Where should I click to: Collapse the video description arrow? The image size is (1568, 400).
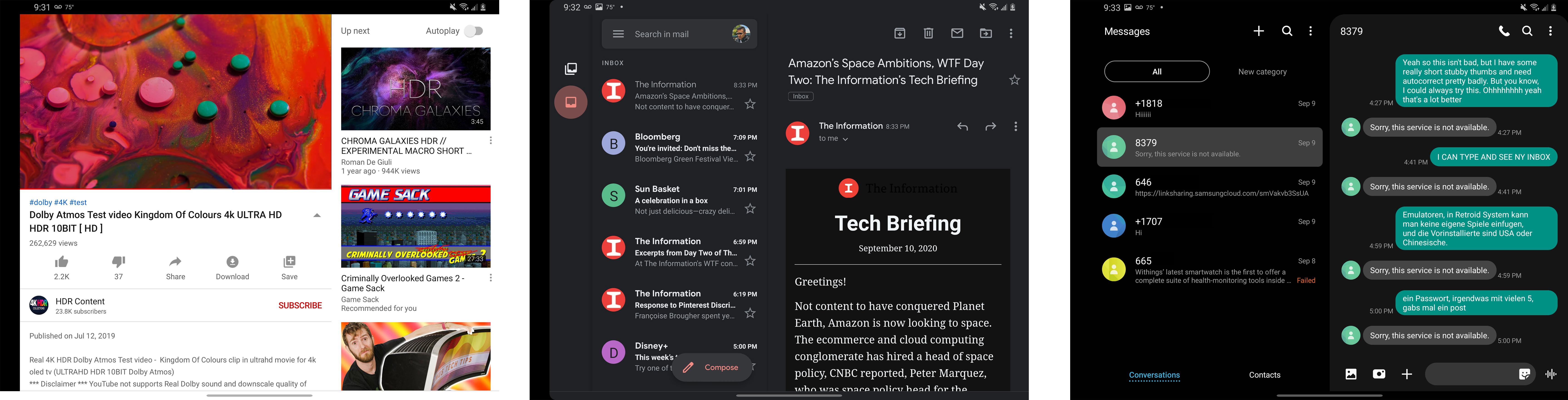coord(317,215)
